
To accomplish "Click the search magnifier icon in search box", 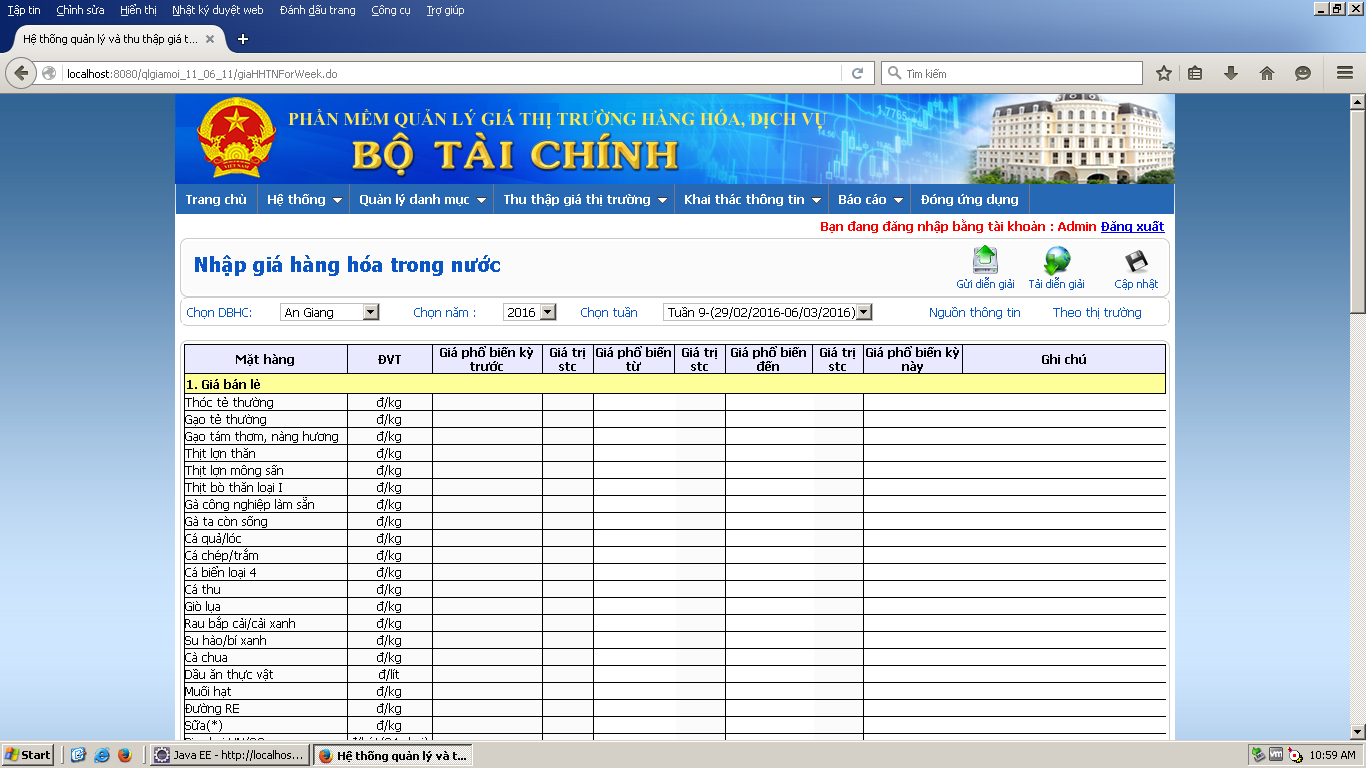I will (893, 73).
